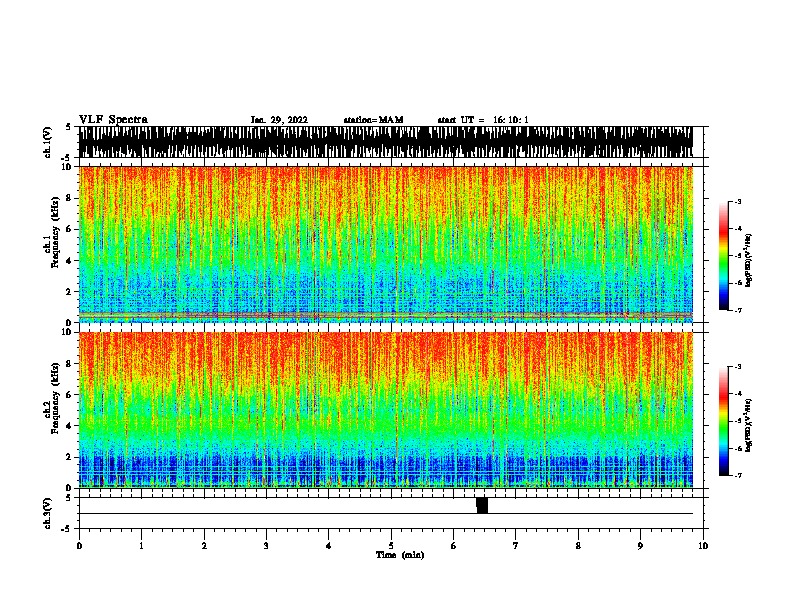Screen dimensions: 792x612
Task: Click the "4" frequency tick of the ch.2 spectrogram
Action: click(70, 426)
